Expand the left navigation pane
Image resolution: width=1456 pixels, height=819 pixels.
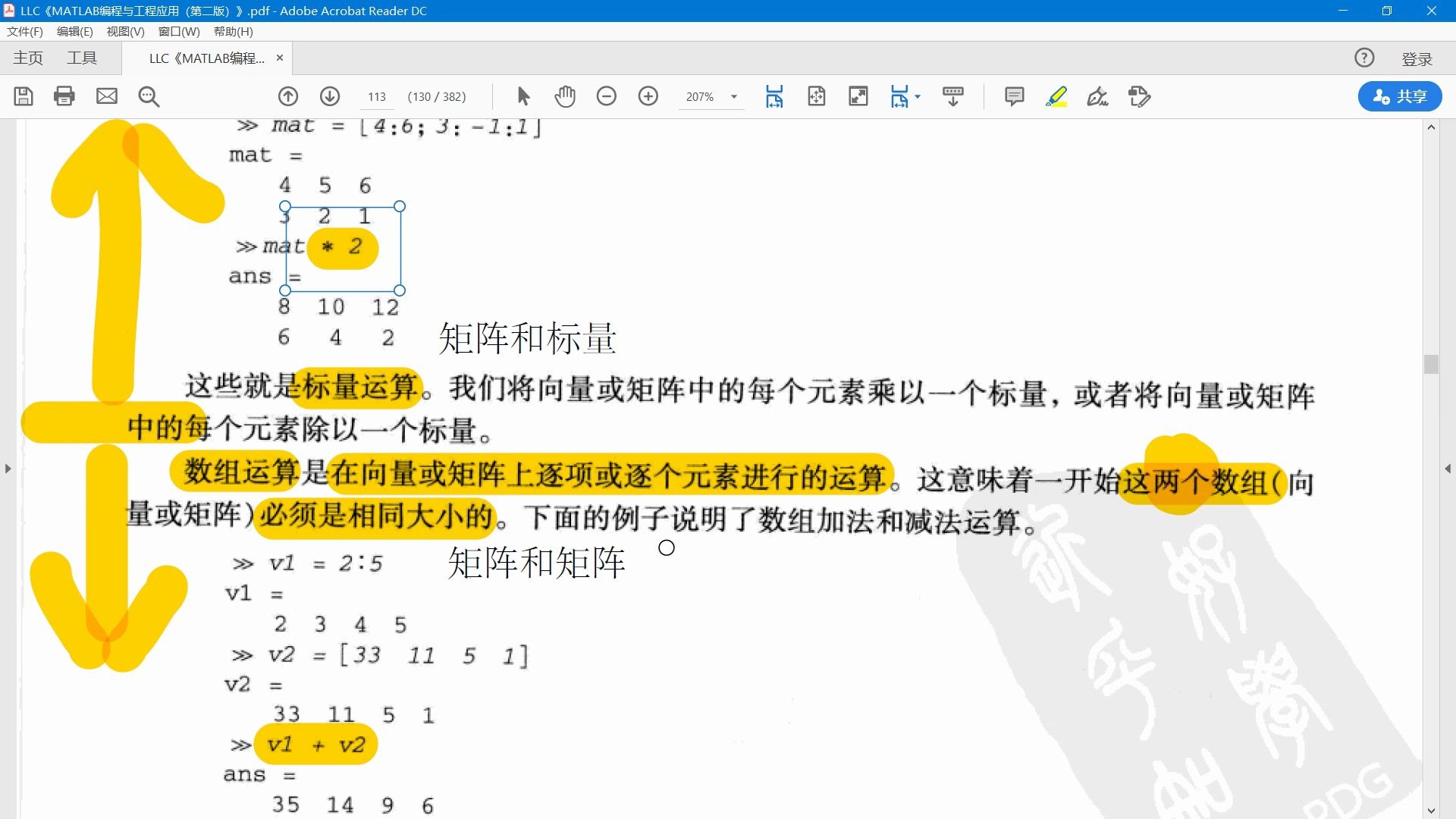tap(8, 468)
